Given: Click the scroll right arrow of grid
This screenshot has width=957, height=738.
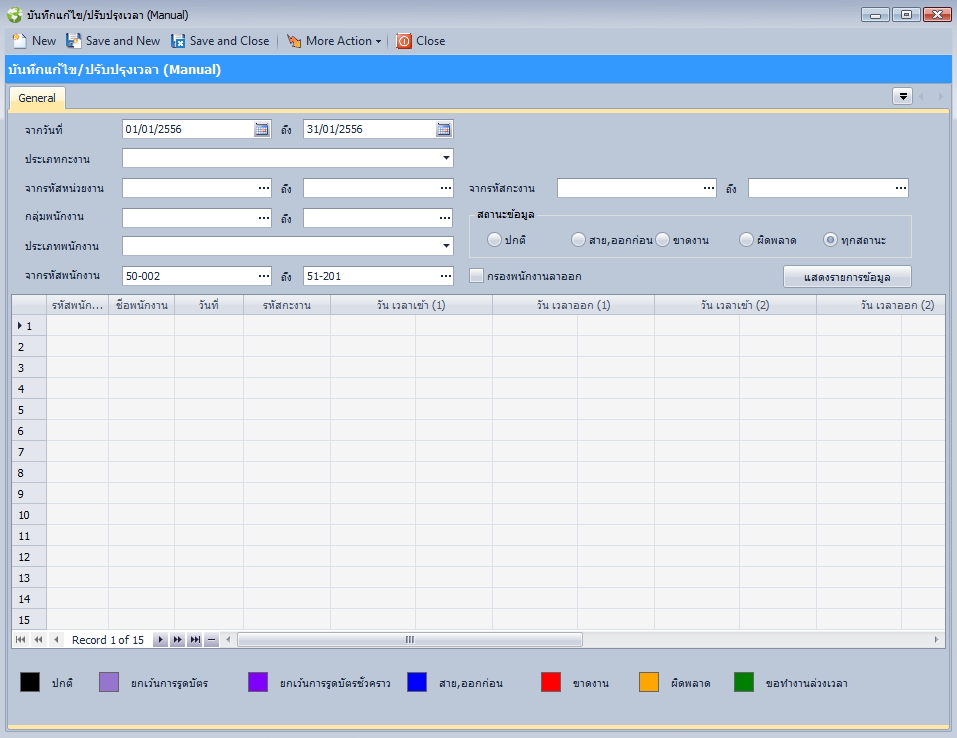Looking at the screenshot, I should pos(936,640).
